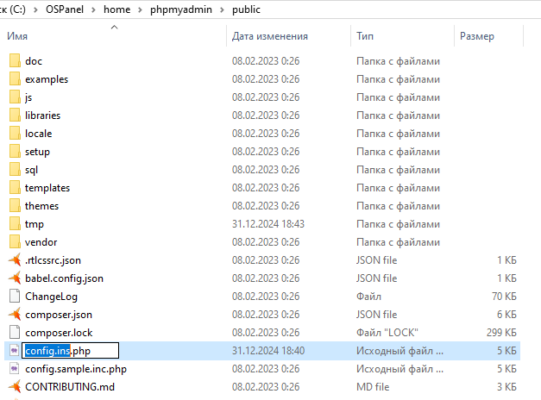The image size is (541, 400).
Task: Select the composer.lock file icon
Action: point(14,332)
